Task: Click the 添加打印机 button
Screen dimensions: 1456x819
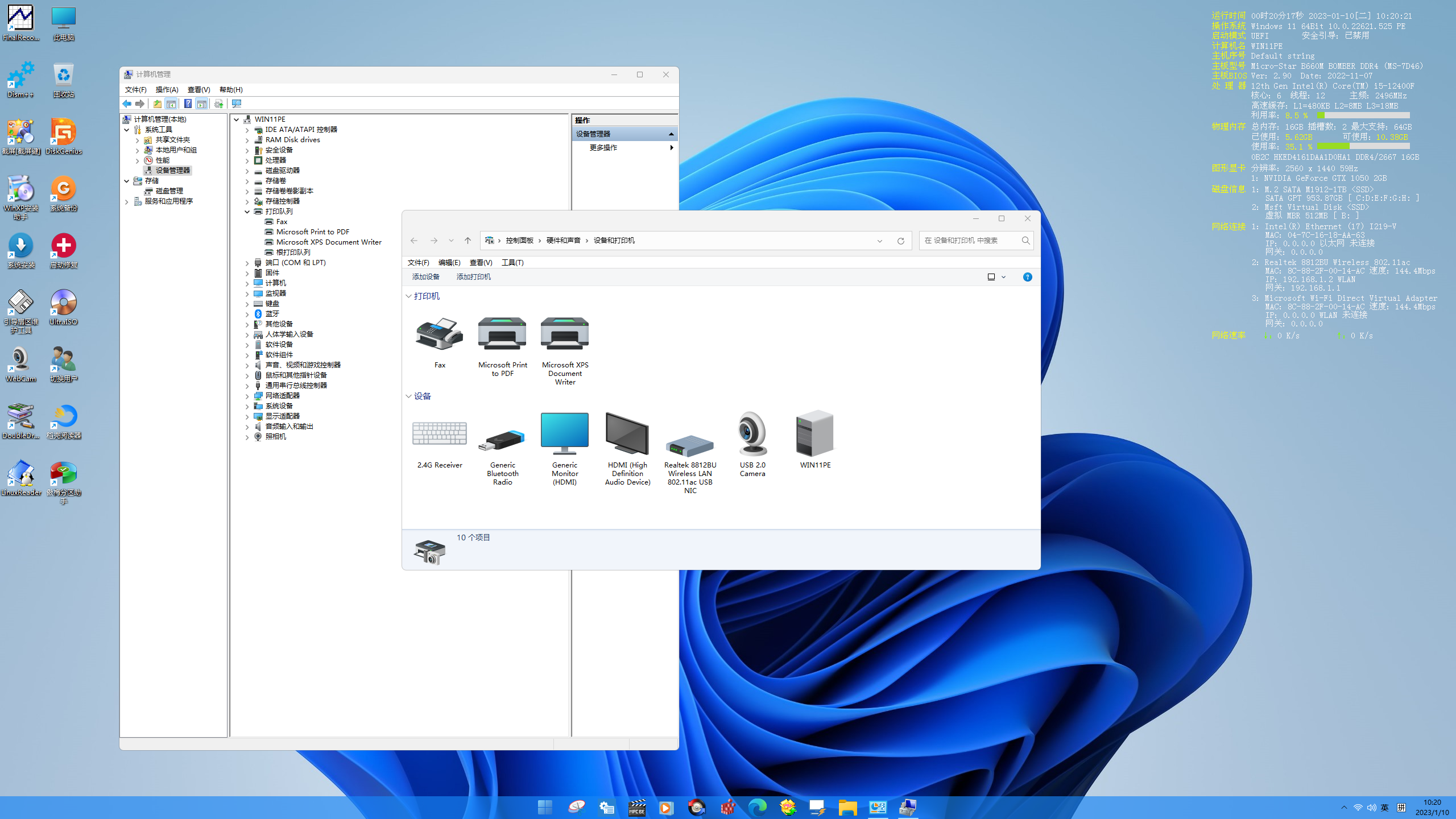Action: pos(473,277)
